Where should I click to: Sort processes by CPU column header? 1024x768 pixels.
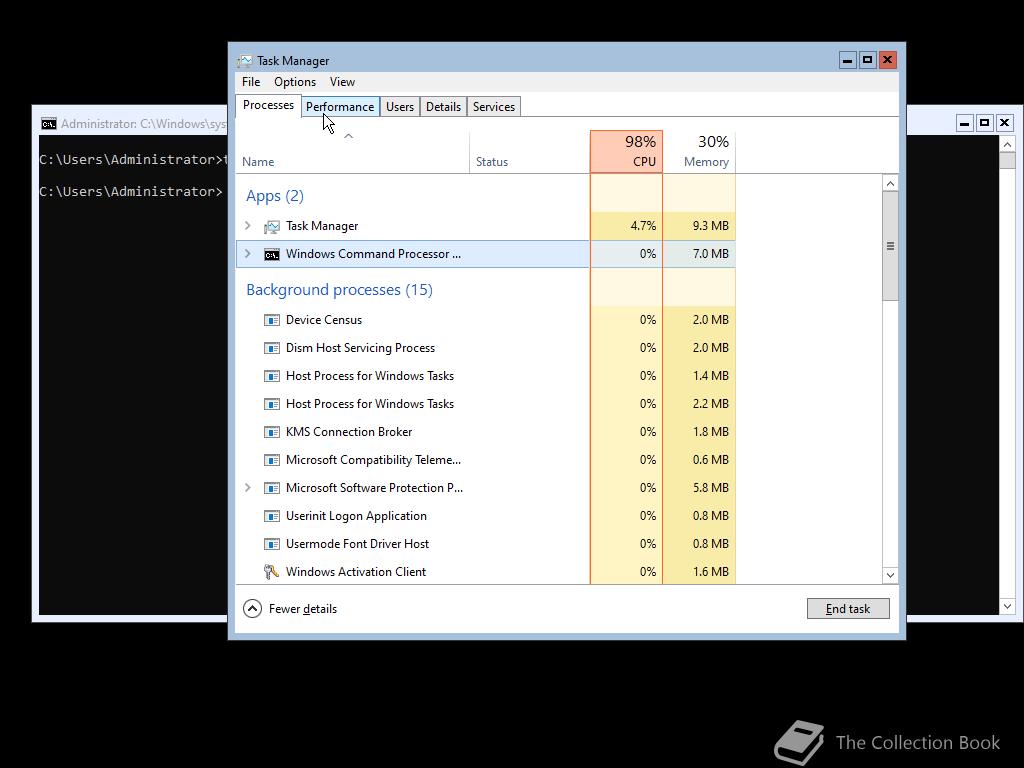pos(626,152)
